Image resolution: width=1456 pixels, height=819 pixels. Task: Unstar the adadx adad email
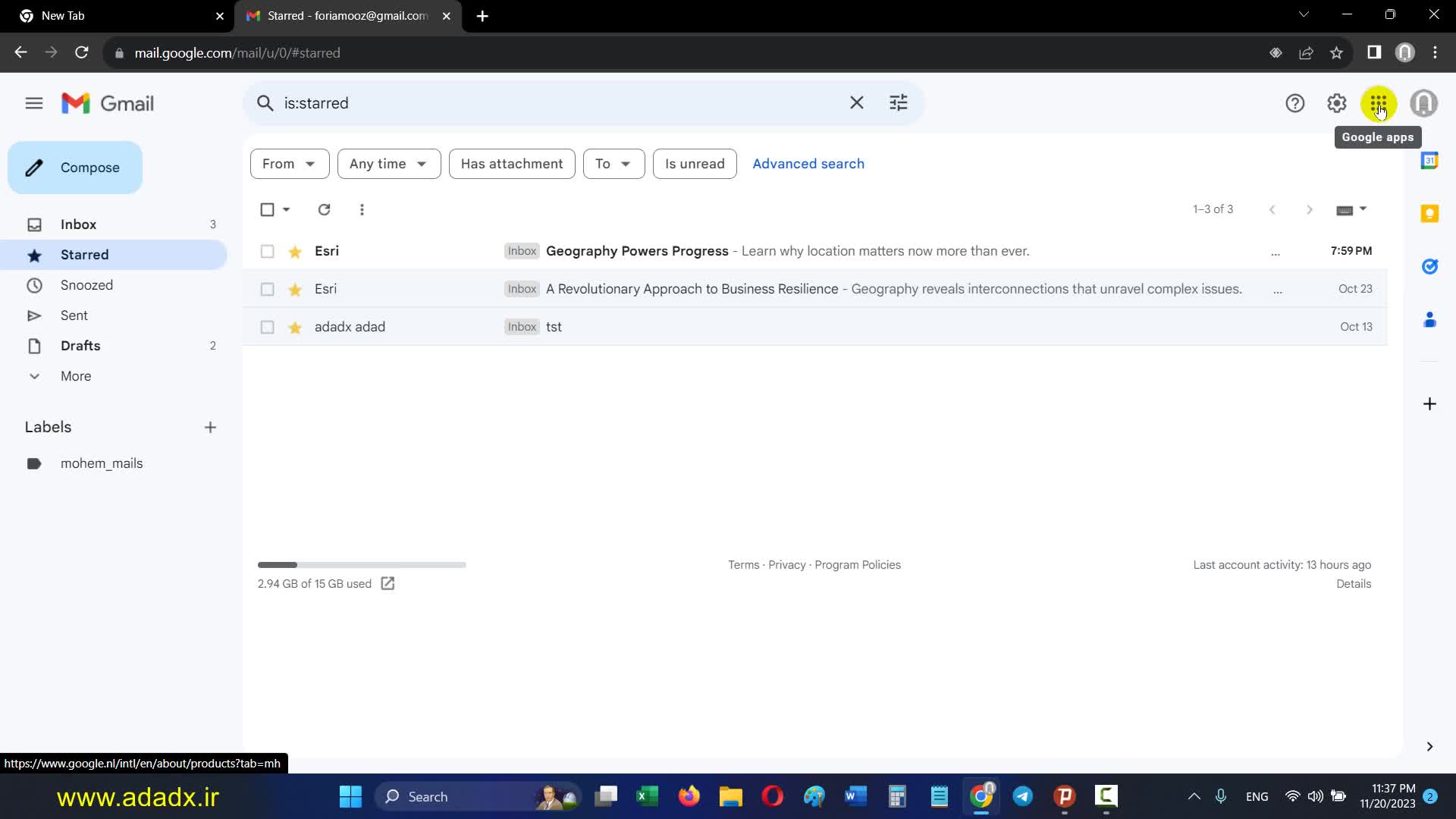pos(295,327)
